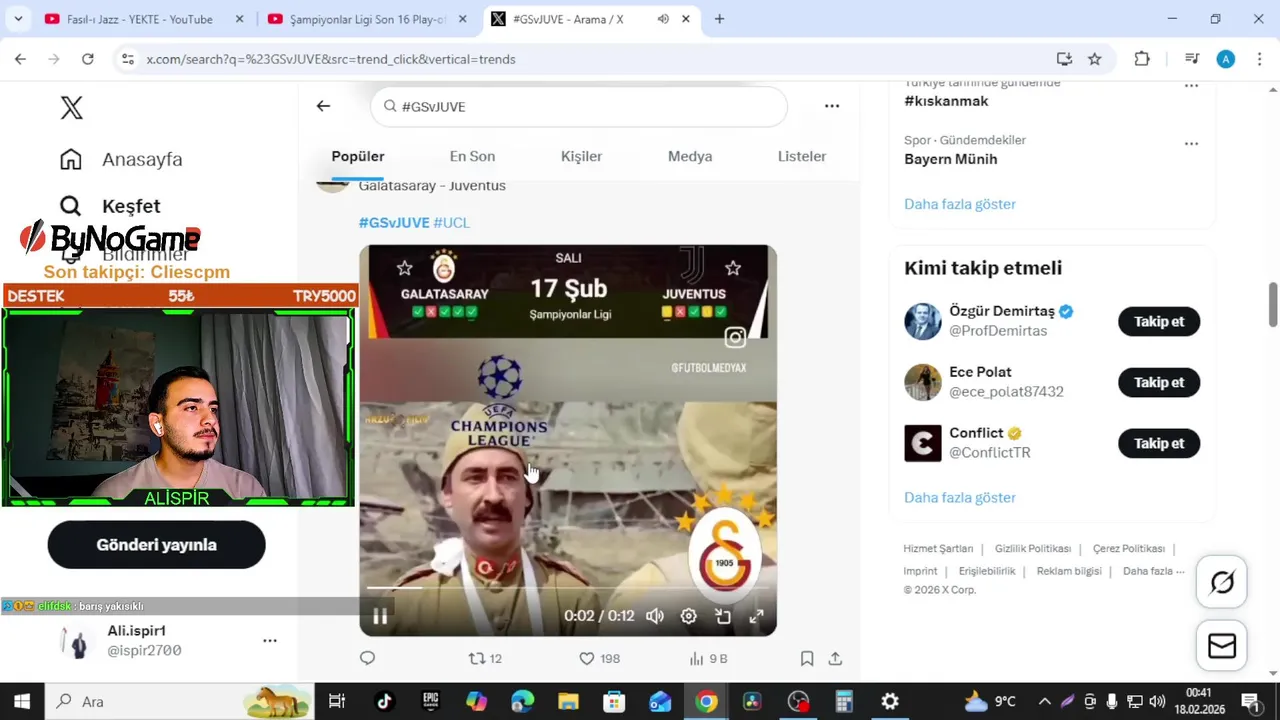Mute the video with speaker icon
The width and height of the screenshot is (1280, 720).
(x=655, y=616)
